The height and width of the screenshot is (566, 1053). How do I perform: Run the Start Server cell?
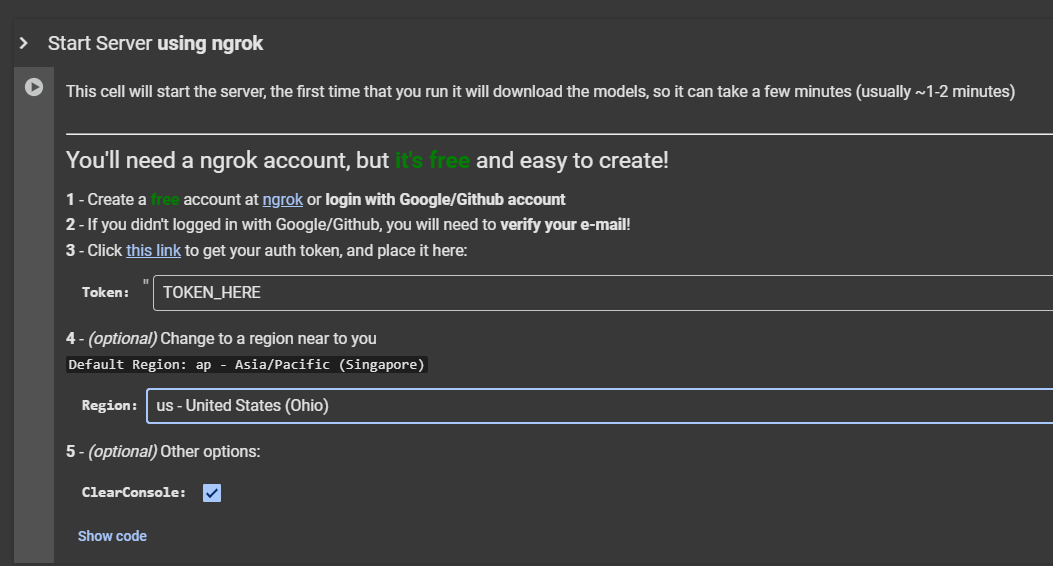[34, 87]
